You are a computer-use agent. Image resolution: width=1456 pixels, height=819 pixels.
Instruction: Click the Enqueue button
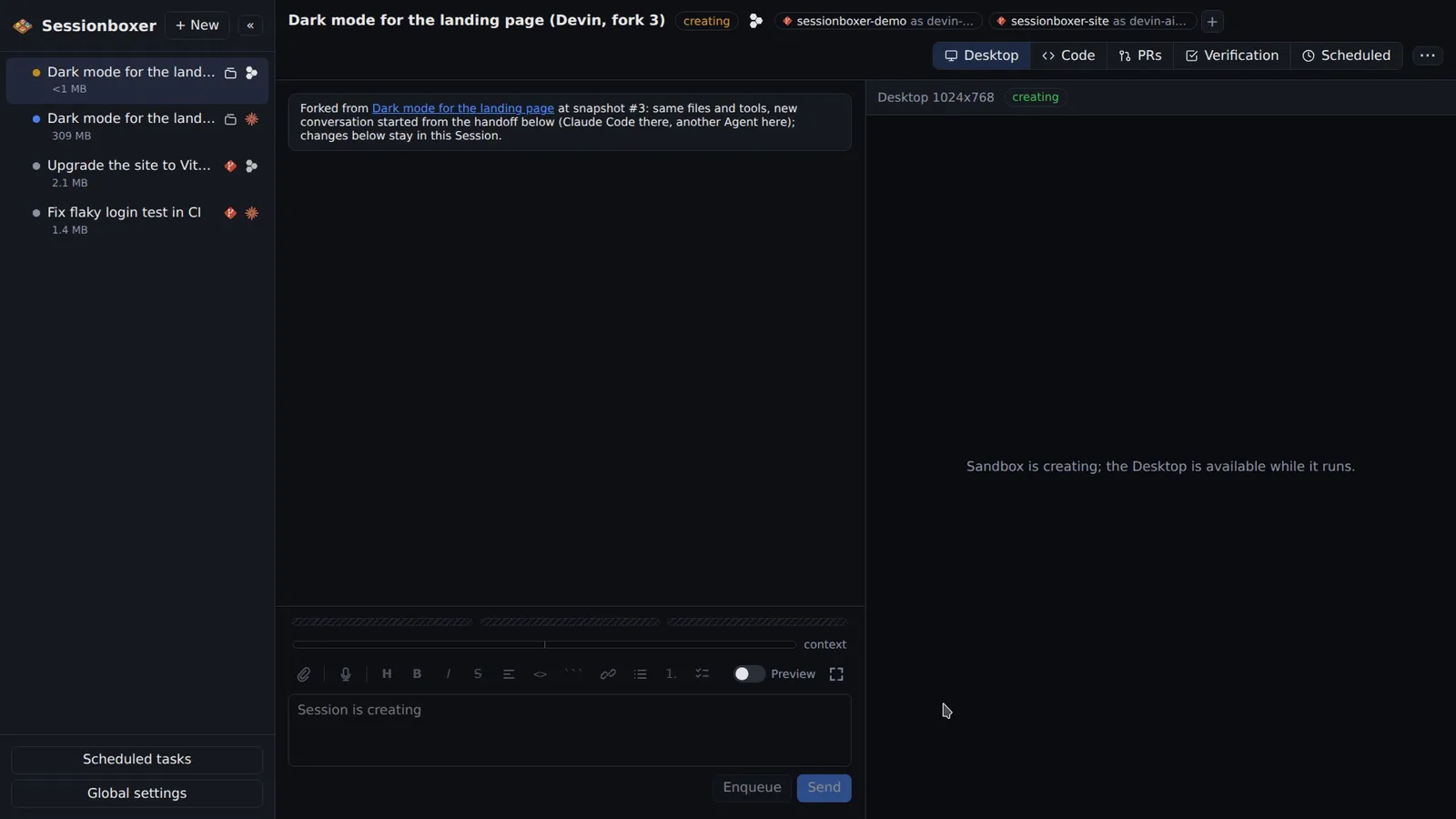(x=752, y=788)
